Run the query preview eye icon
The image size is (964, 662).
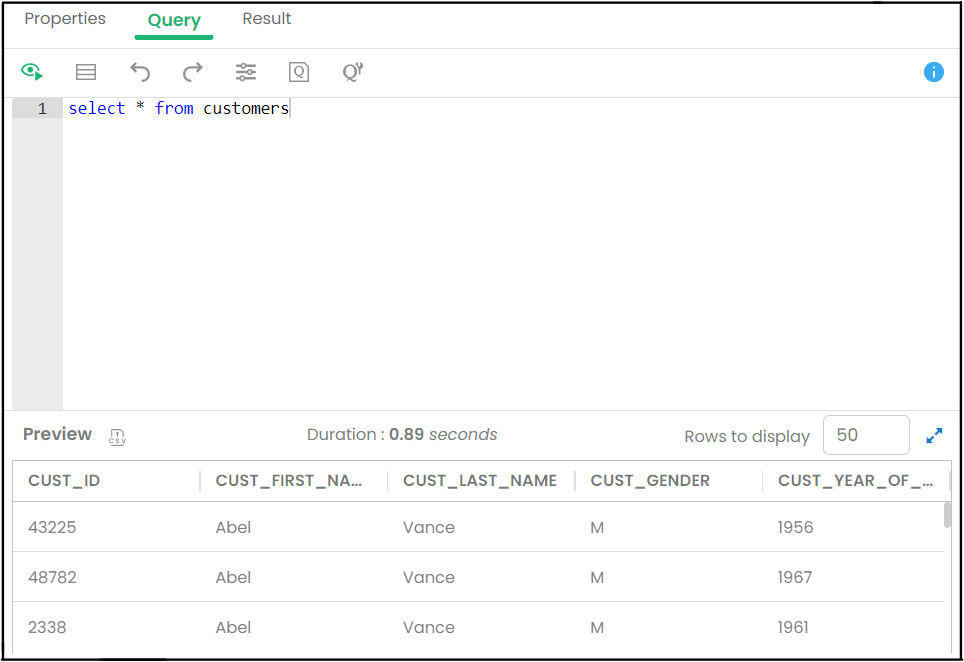(x=32, y=72)
